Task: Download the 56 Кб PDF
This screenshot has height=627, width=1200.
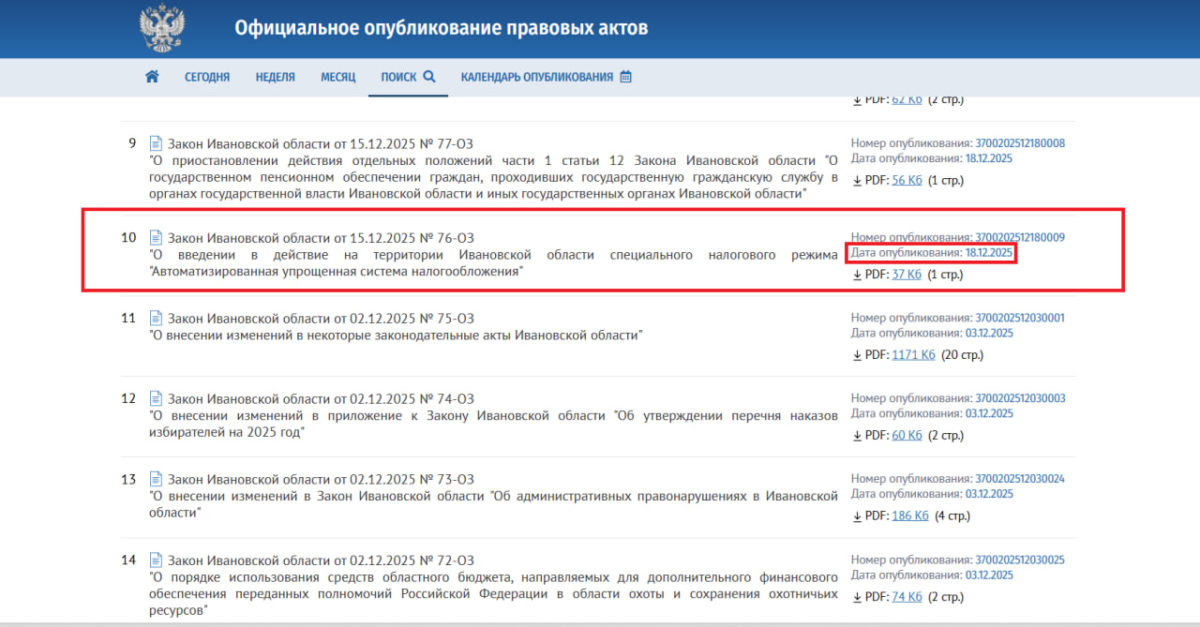Action: tap(906, 180)
